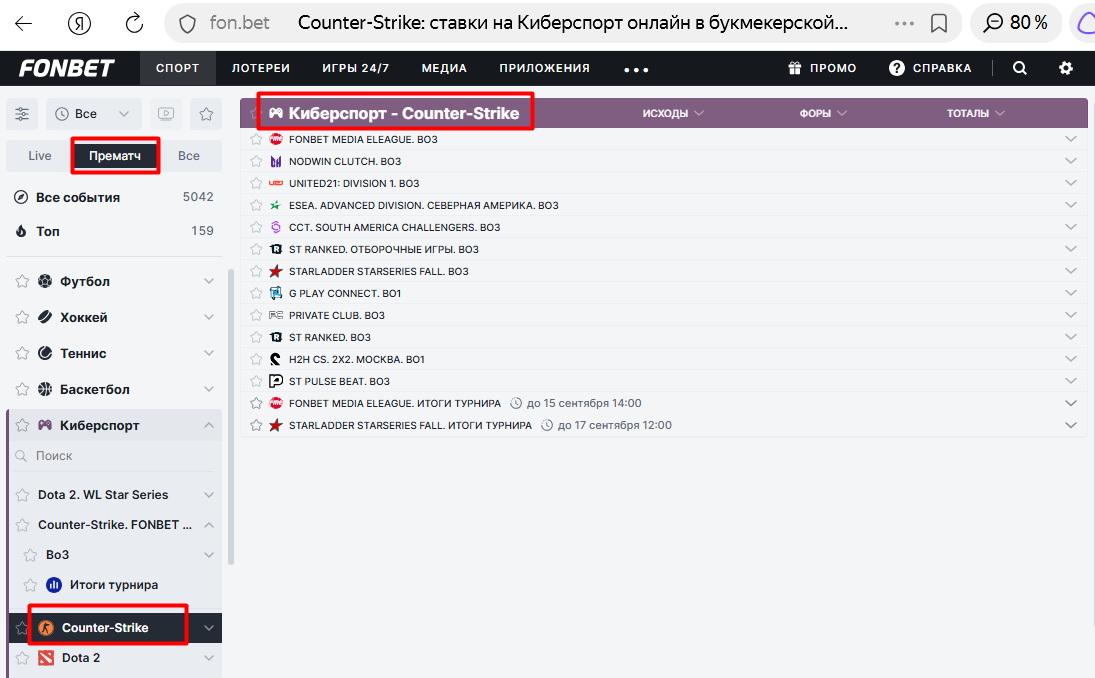Viewport: 1095px width, 678px height.
Task: Open the ПРОМО link
Action: pyautogui.click(x=822, y=68)
